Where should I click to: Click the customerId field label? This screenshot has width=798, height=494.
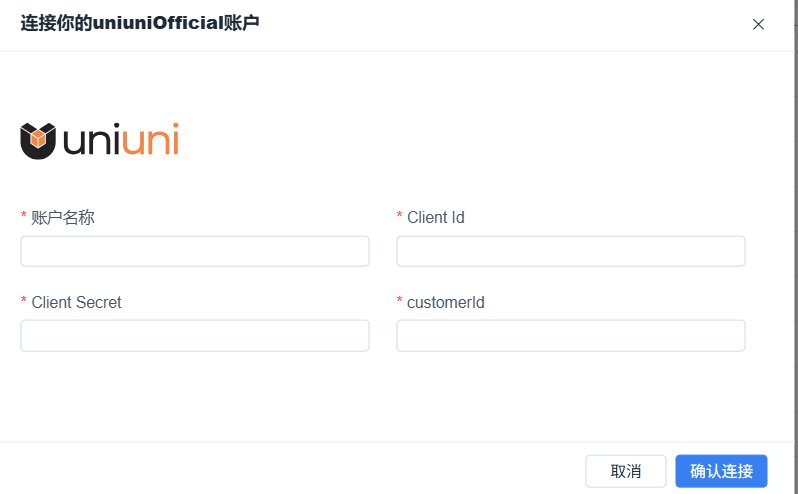pyautogui.click(x=446, y=302)
